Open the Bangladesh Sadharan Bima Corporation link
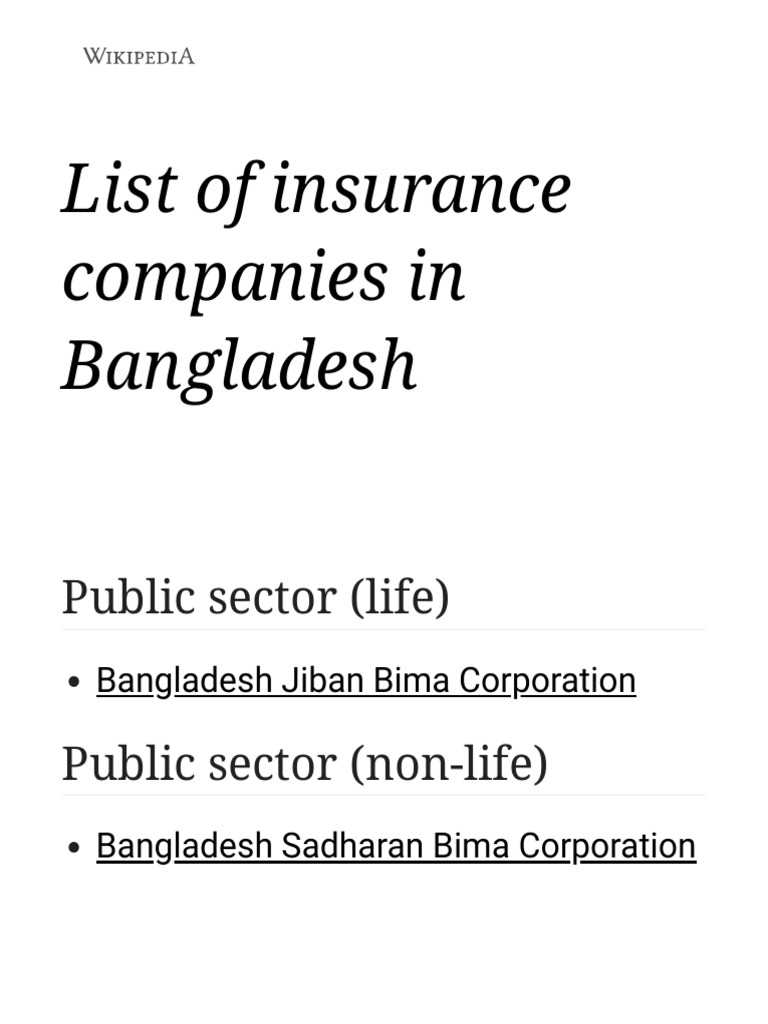 pos(395,846)
